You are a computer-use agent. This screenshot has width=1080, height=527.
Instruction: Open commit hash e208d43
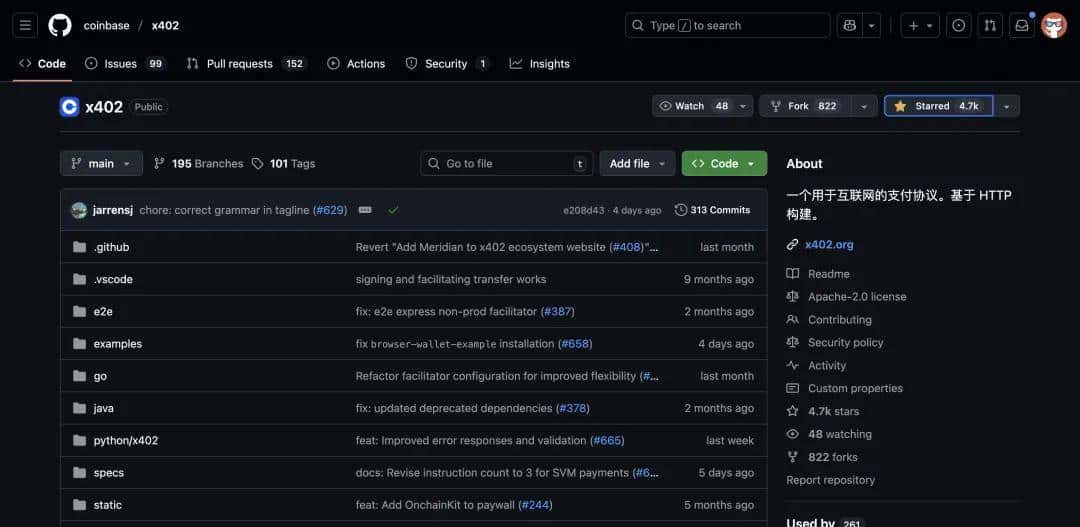coord(584,210)
